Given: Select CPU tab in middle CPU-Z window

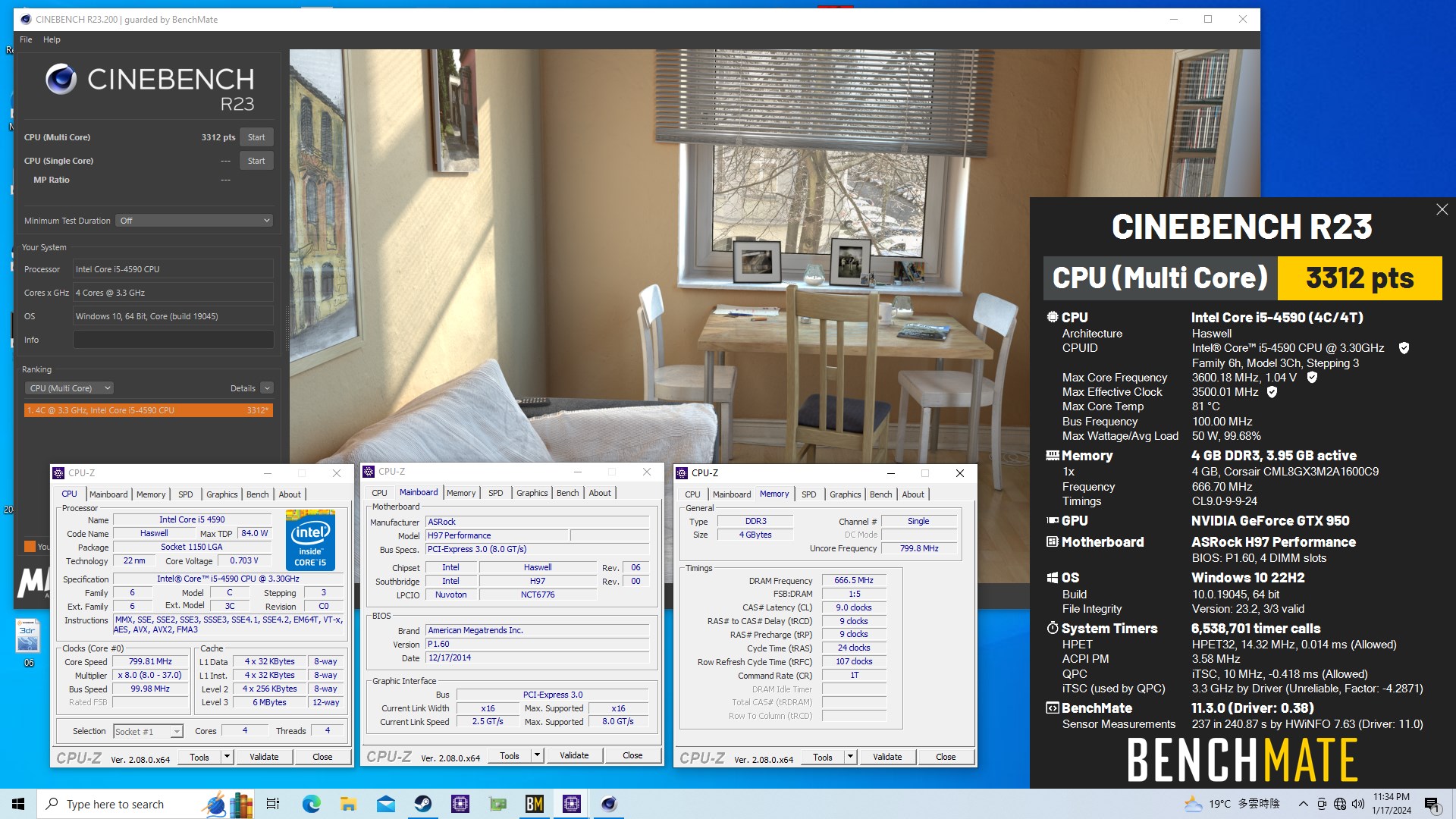Looking at the screenshot, I should coord(379,493).
